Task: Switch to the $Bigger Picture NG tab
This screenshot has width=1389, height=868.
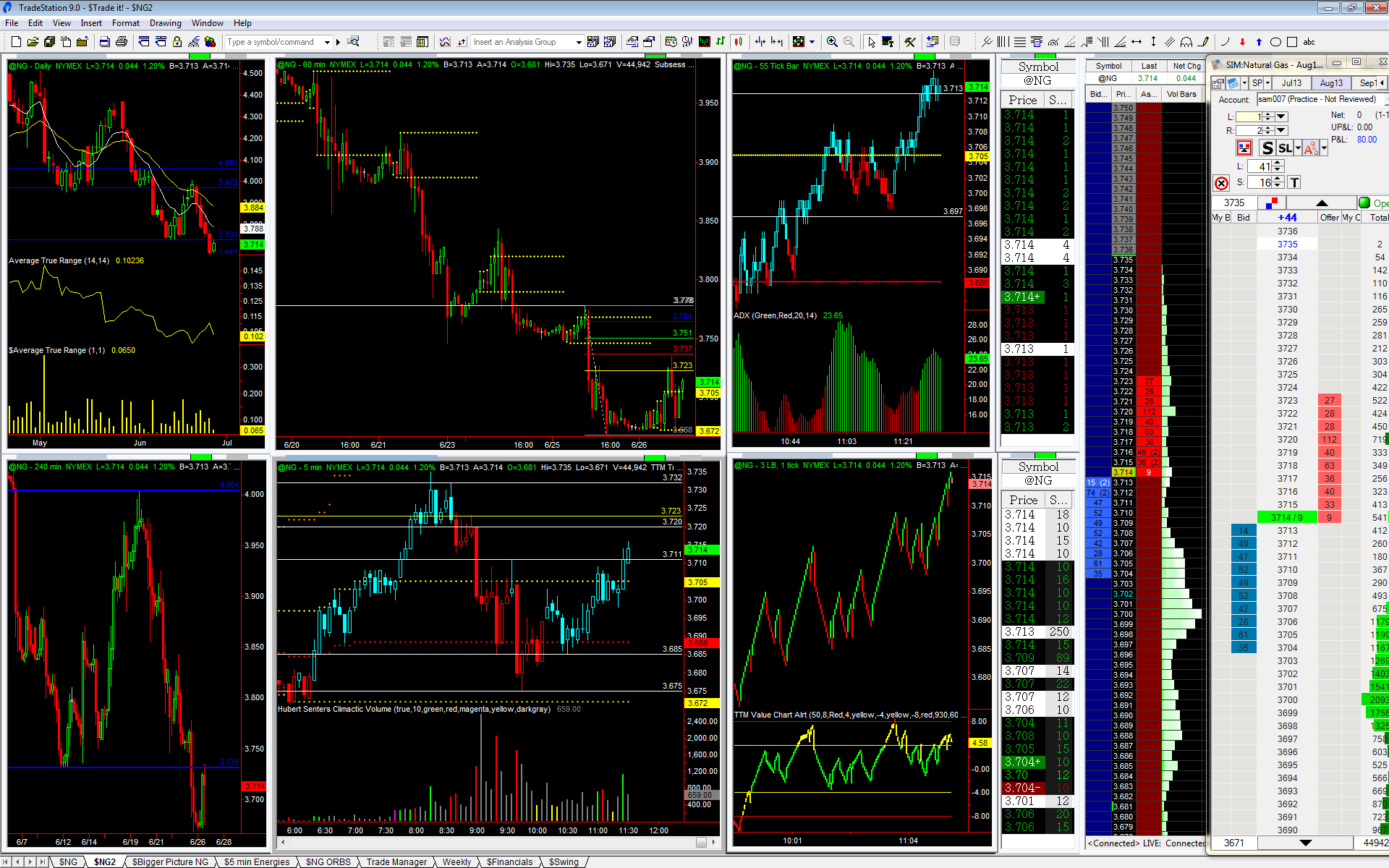Action: coord(169,861)
